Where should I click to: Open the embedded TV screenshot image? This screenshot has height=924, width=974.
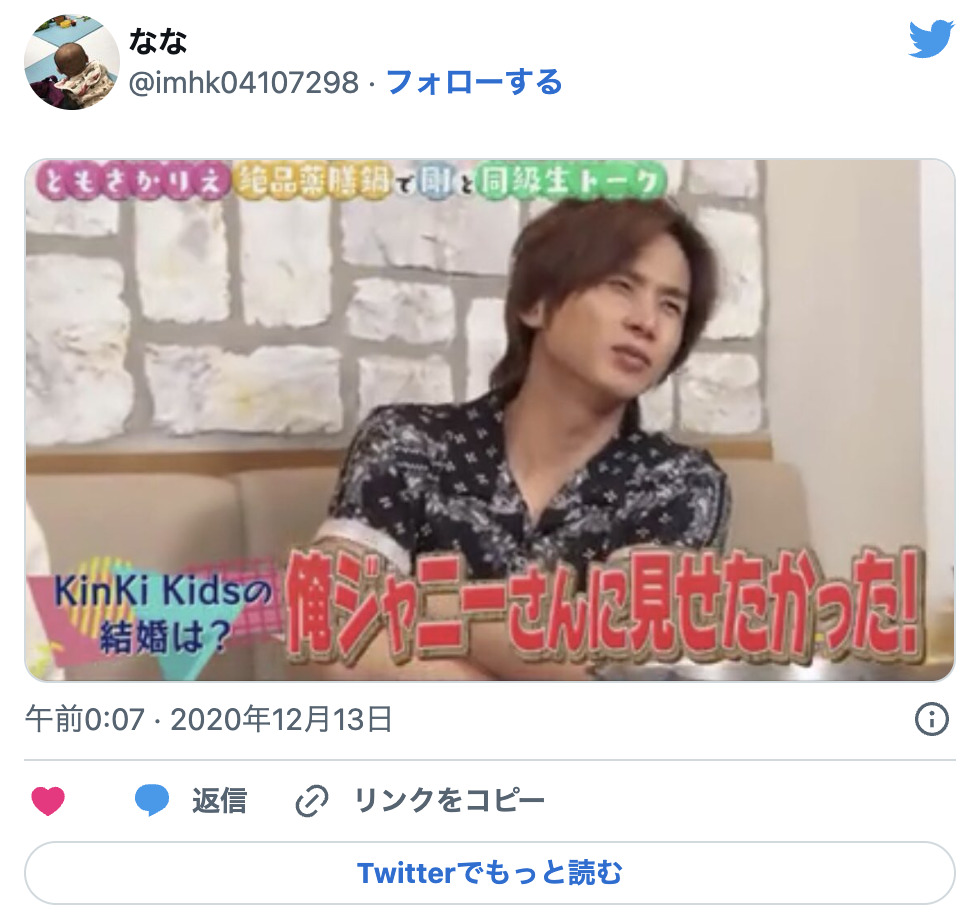pyautogui.click(x=489, y=420)
